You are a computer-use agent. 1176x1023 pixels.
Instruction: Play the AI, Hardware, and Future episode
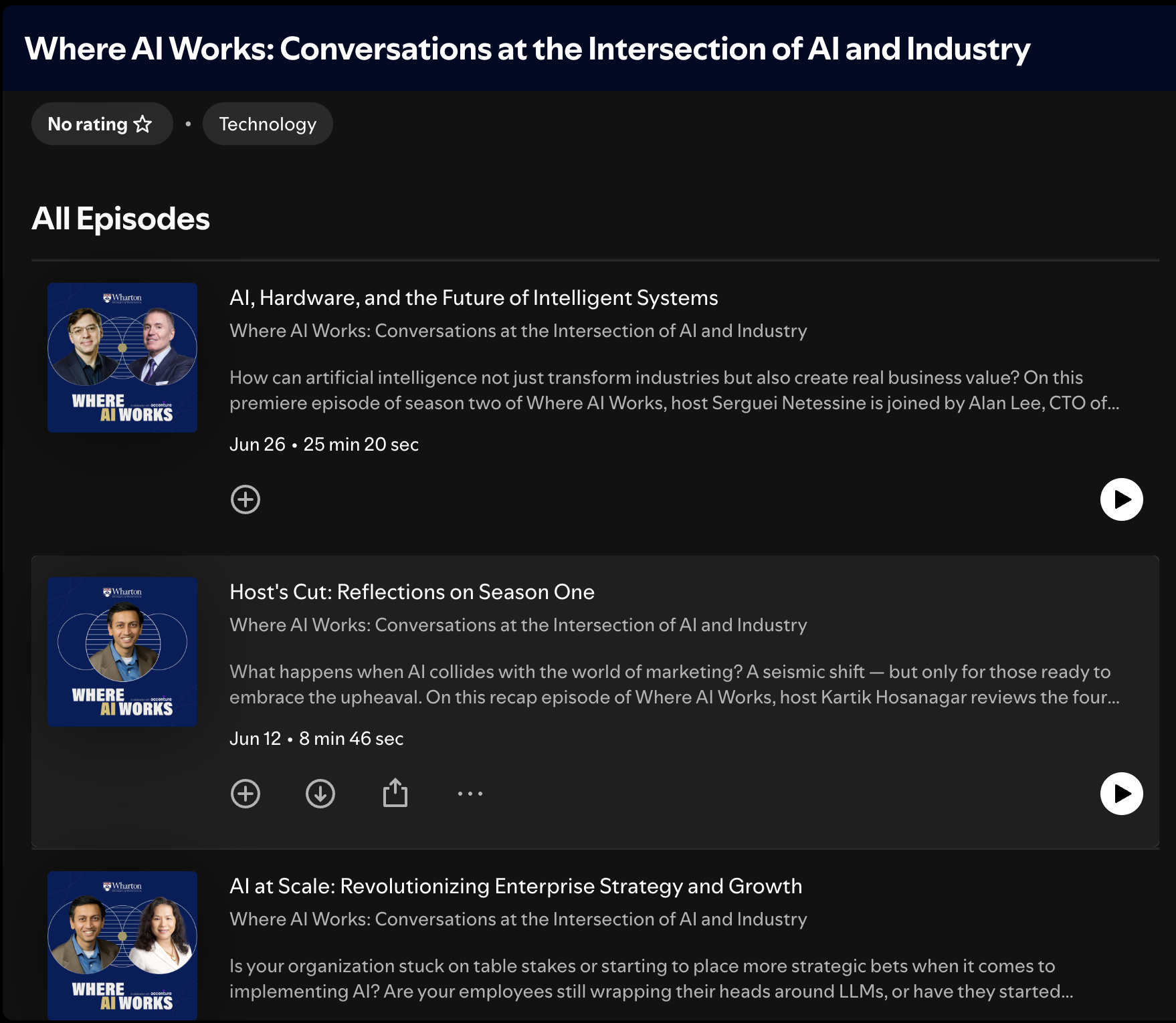1121,499
